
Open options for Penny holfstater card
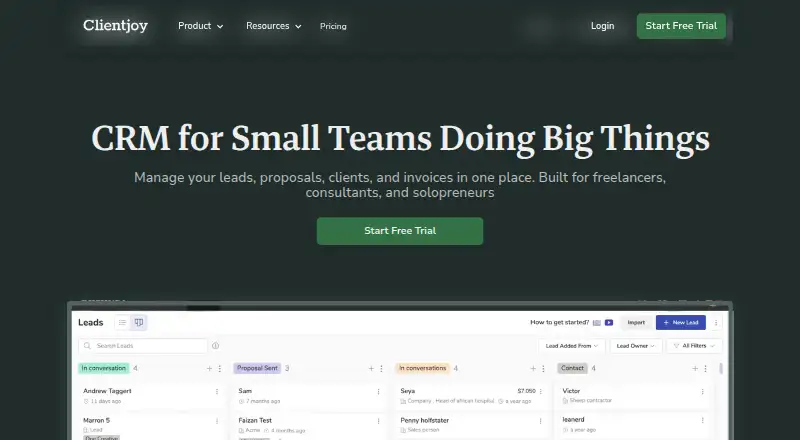point(541,421)
